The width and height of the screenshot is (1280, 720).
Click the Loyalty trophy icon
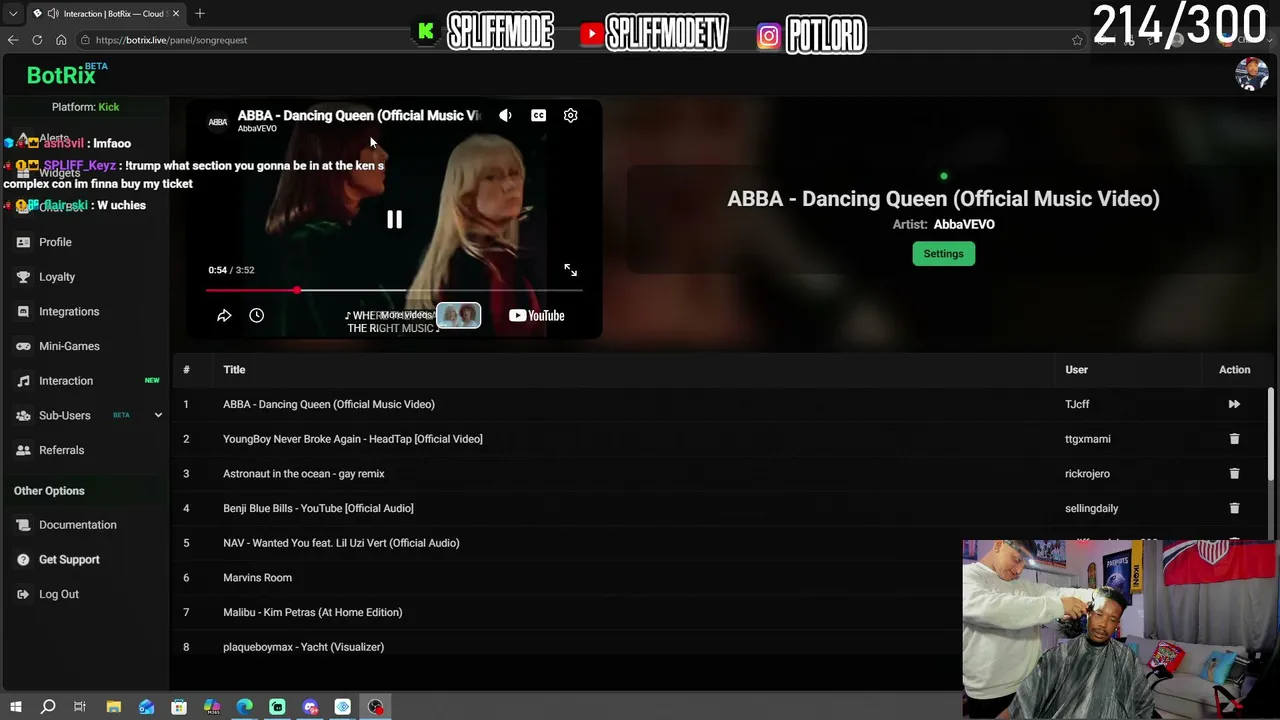point(23,277)
